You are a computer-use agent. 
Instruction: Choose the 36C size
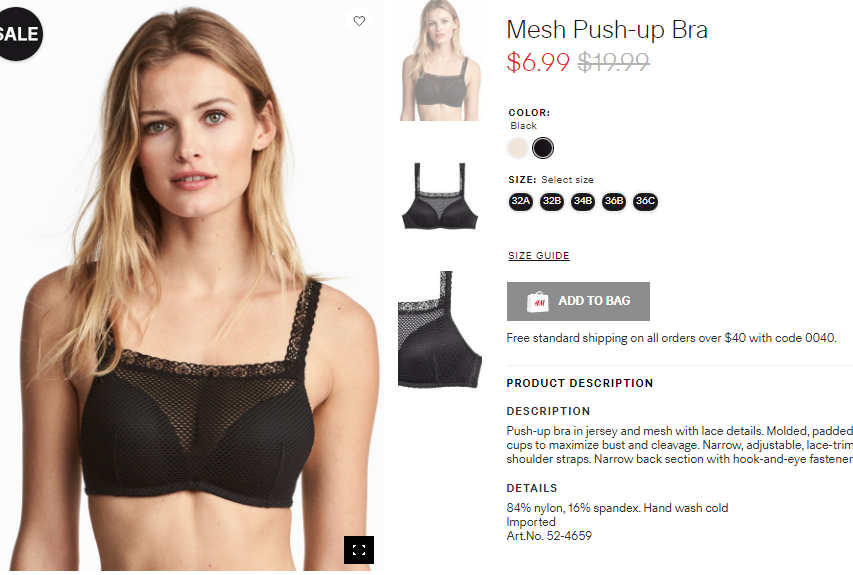pyautogui.click(x=645, y=201)
